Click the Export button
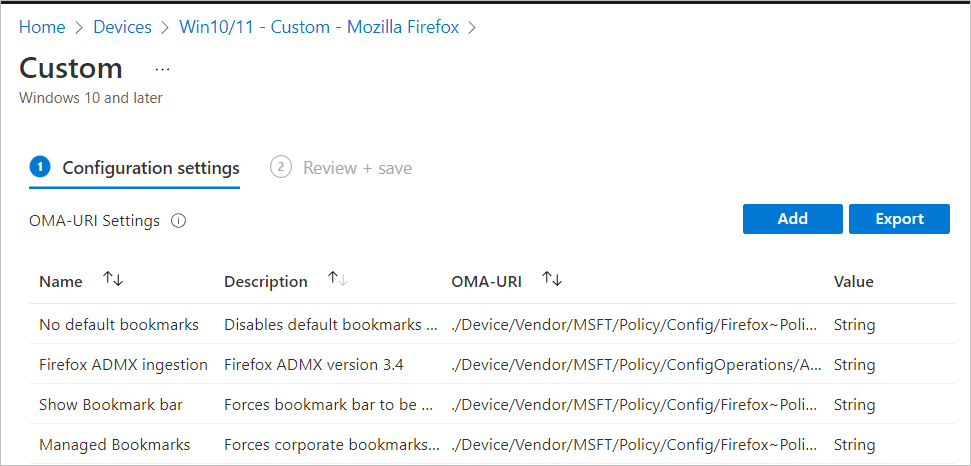The image size is (971, 466). [899, 219]
